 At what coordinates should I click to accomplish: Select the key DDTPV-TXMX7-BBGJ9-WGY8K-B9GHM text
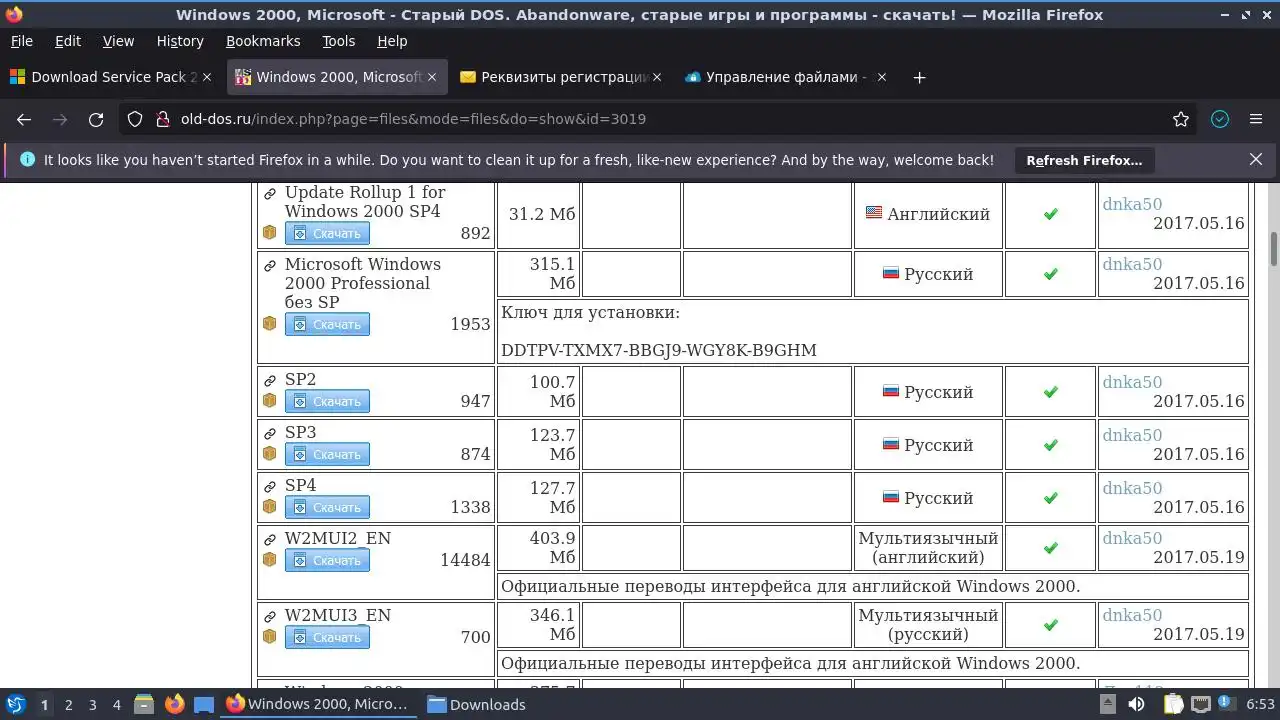(659, 350)
